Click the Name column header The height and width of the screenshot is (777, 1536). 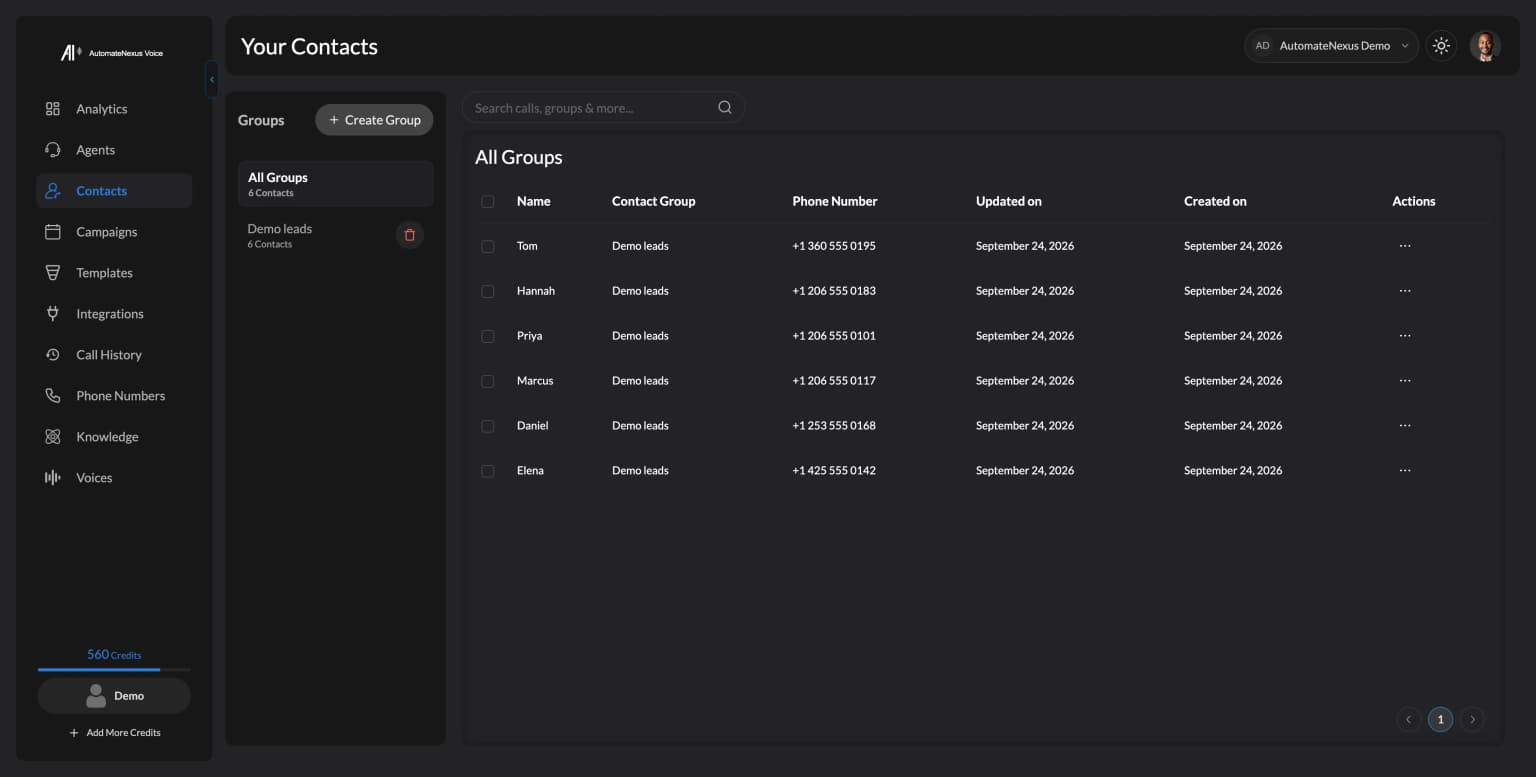(534, 201)
